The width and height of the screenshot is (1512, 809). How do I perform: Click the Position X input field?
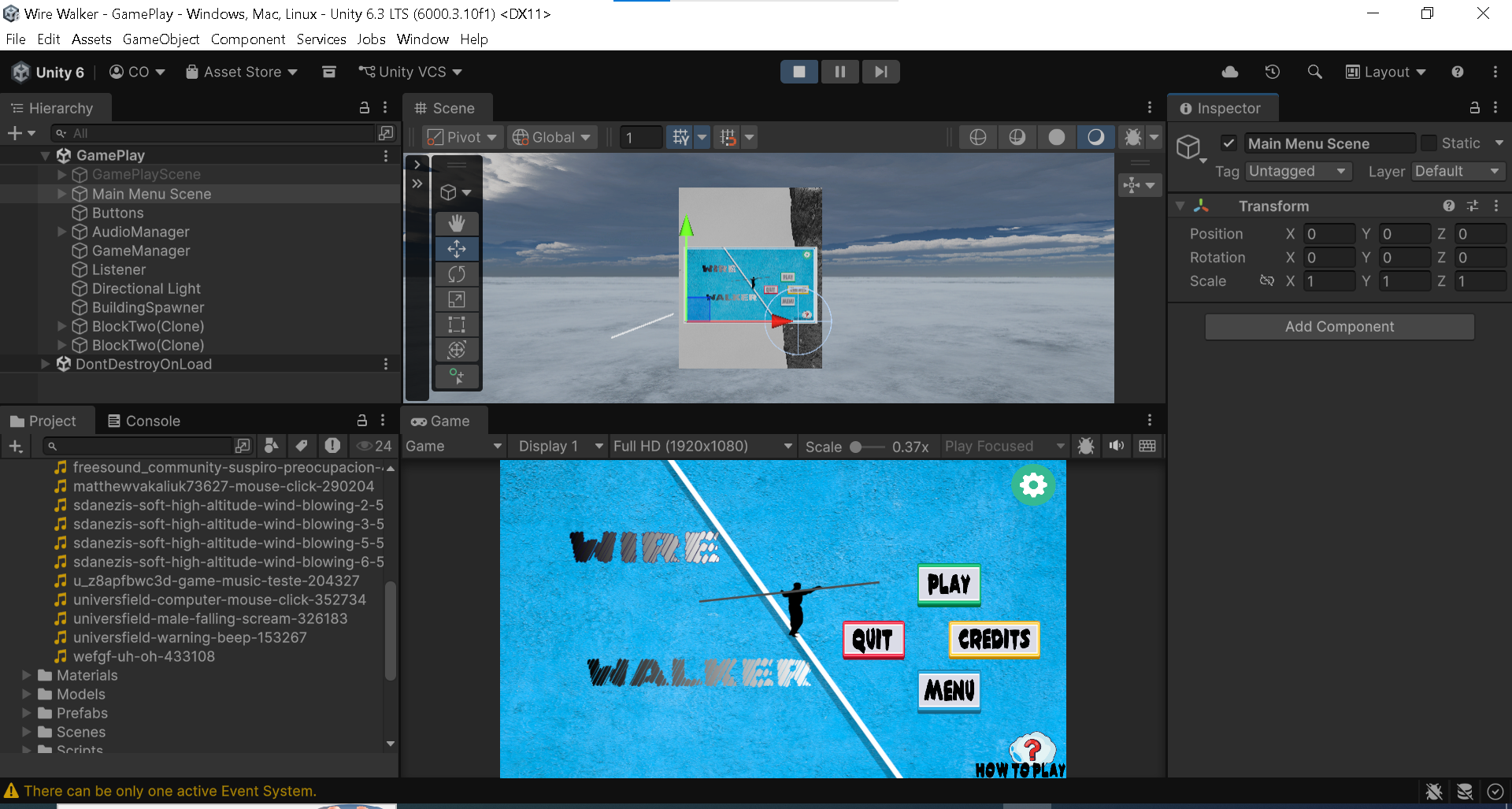[x=1329, y=234]
